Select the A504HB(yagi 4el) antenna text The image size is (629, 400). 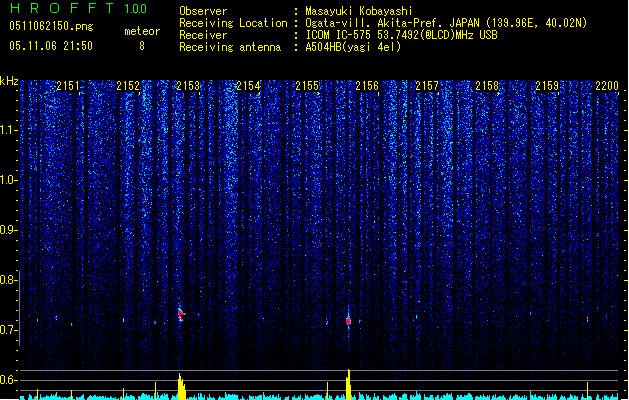(x=353, y=47)
